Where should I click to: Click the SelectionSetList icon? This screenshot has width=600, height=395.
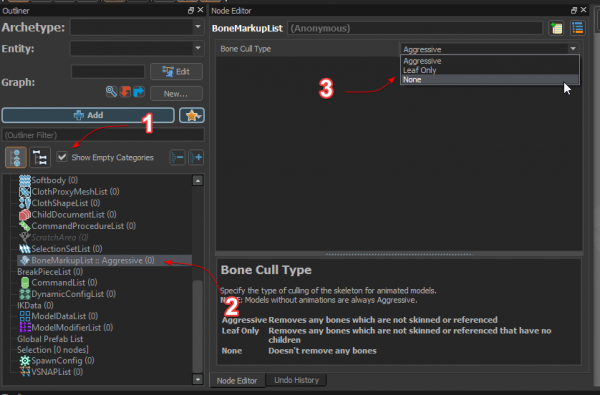25,249
